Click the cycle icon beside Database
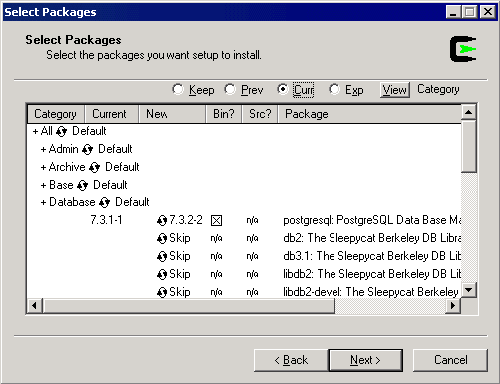Screen dimensions: 500x384 tap(104, 202)
